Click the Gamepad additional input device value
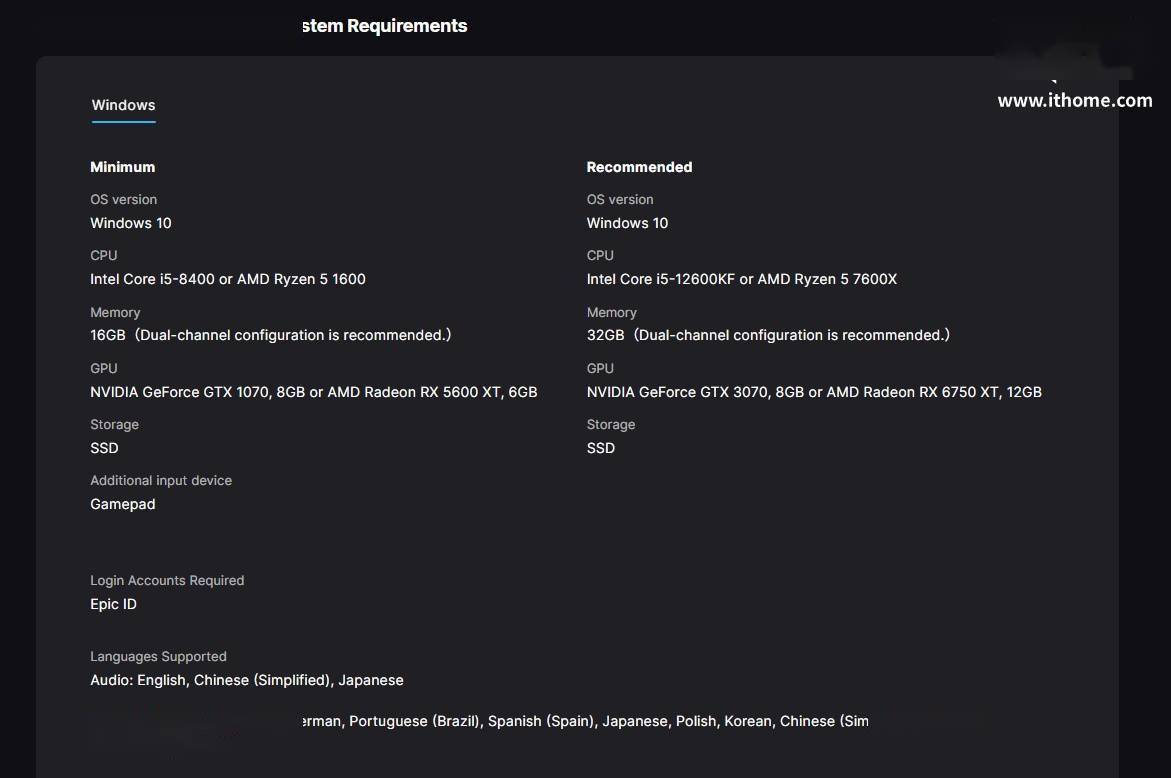The image size is (1171, 778). coord(122,505)
